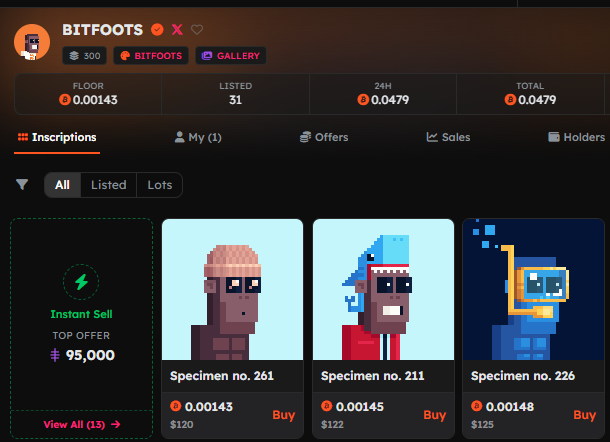This screenshot has width=610, height=442.
Task: Click the $120 price under Specimen 261
Action: (x=182, y=424)
